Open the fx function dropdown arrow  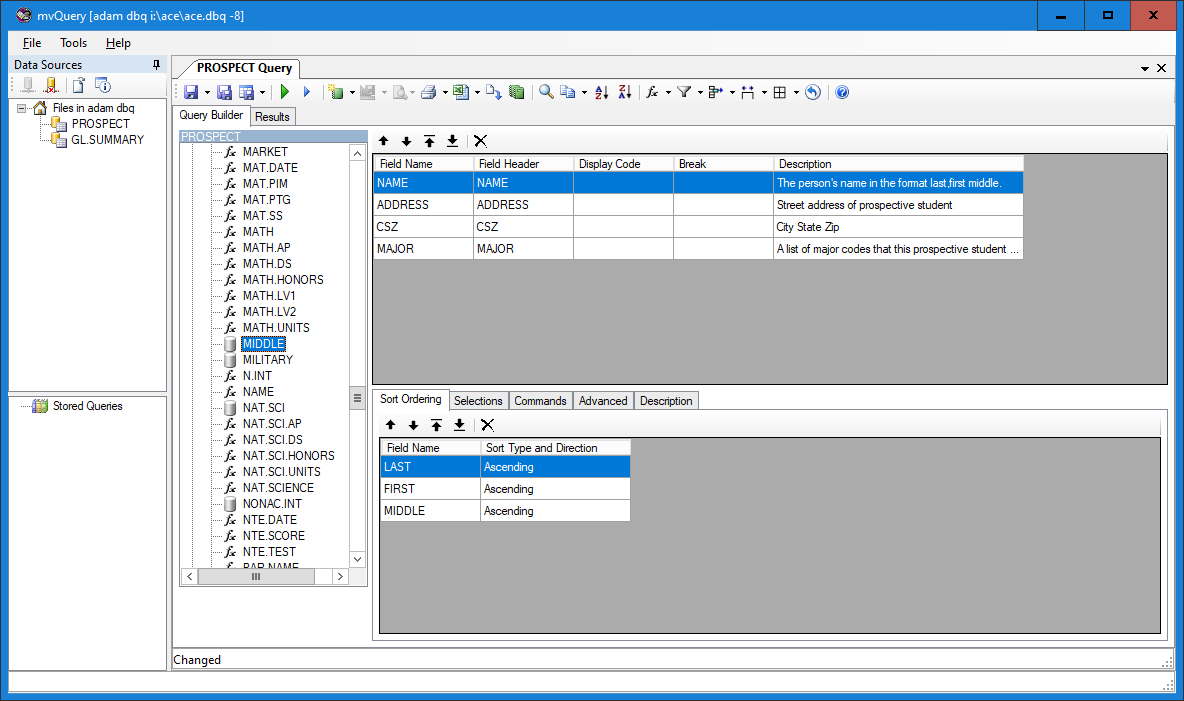pos(667,92)
